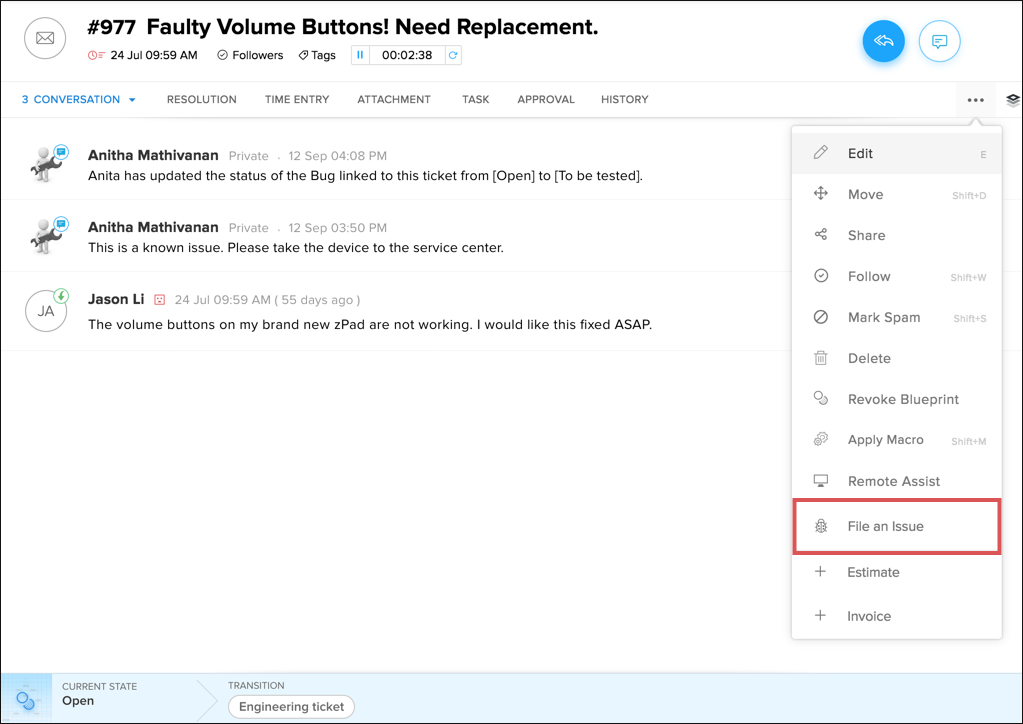This screenshot has height=724, width=1023.
Task: Expand the Conversation dropdown arrow
Action: [x=132, y=100]
